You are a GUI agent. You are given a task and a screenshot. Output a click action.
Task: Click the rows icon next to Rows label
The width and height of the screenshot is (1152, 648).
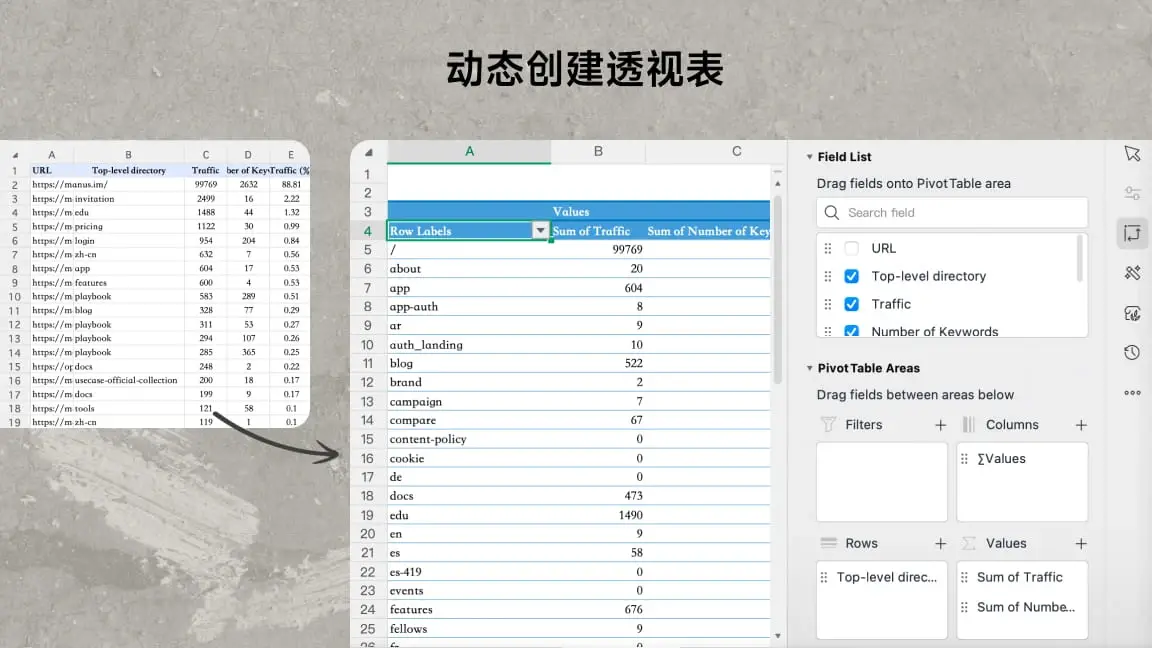click(828, 543)
